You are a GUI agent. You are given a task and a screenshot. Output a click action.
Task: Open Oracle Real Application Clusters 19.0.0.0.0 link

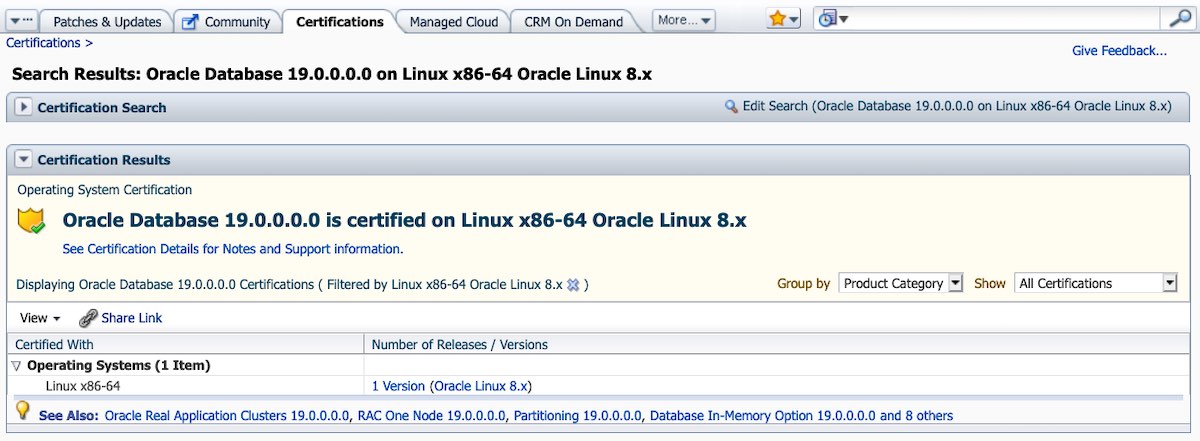[x=228, y=415]
